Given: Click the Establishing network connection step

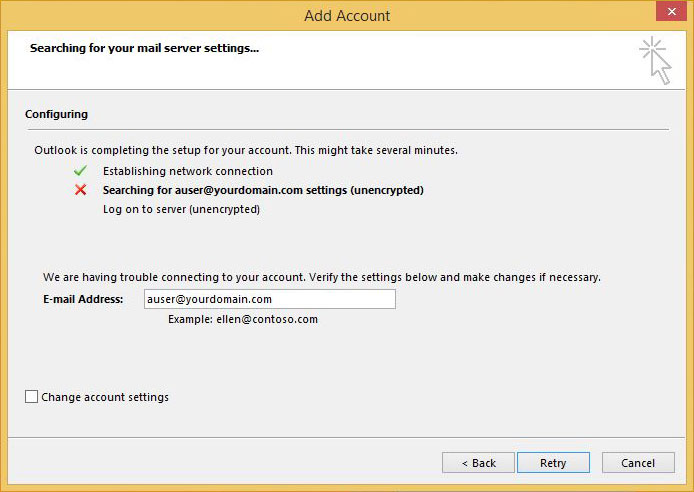Looking at the screenshot, I should [x=188, y=171].
